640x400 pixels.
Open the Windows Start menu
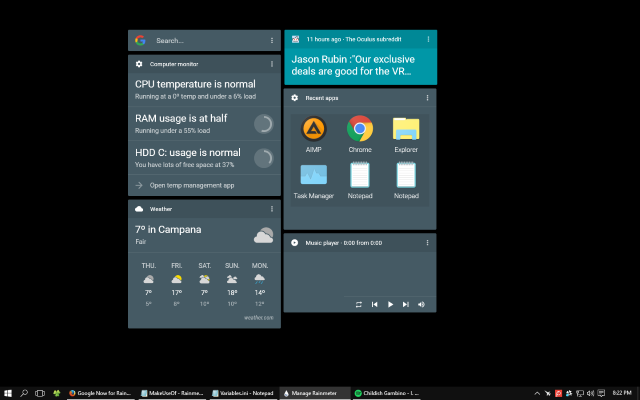(x=8, y=393)
